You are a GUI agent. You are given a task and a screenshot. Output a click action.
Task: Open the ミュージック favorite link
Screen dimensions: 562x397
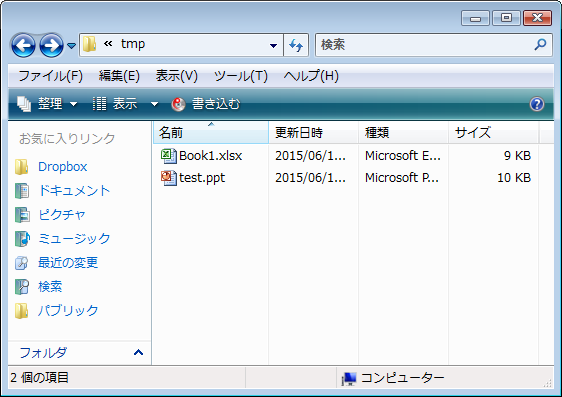[x=74, y=239]
